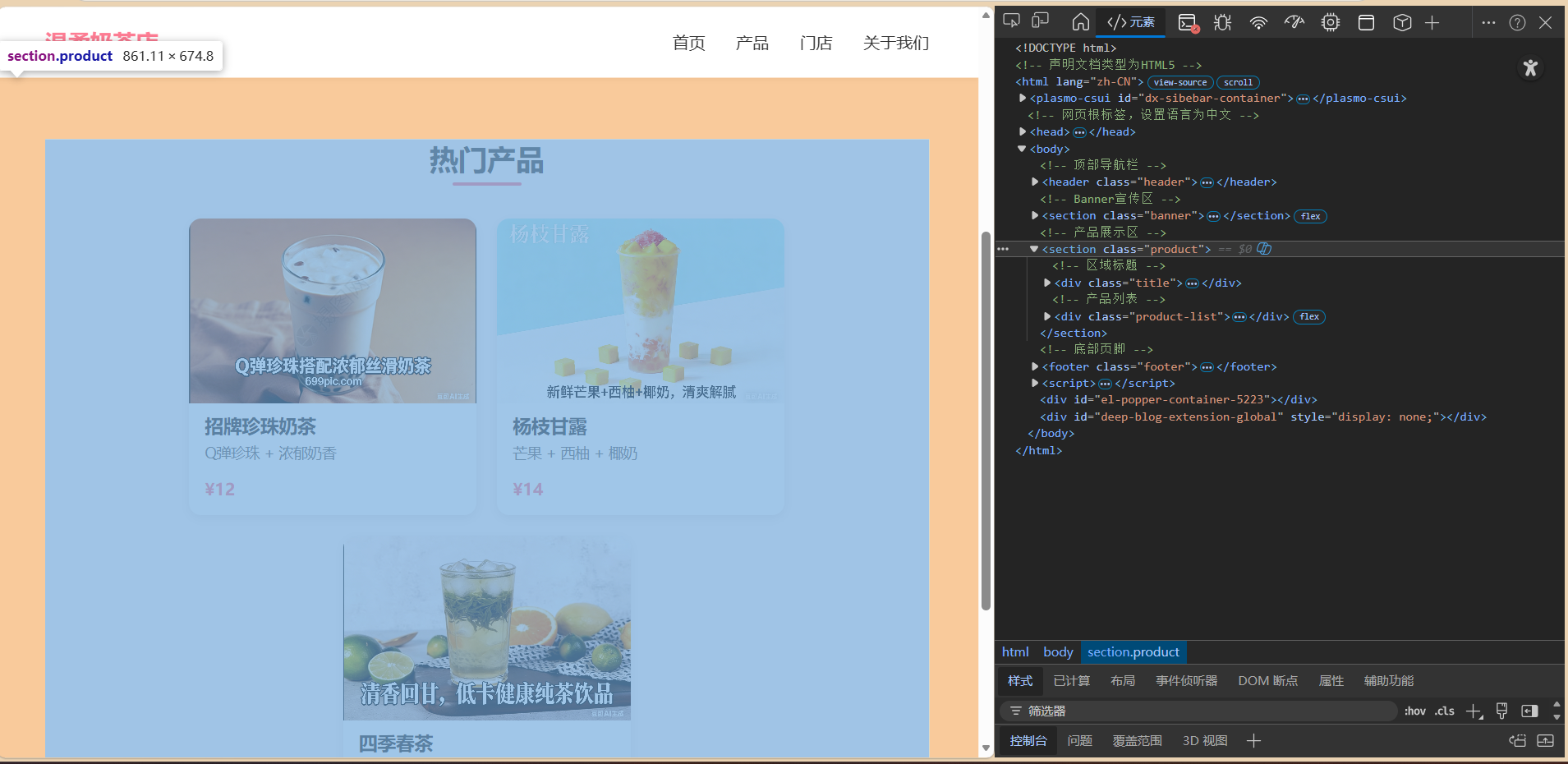
Task: Select the el-popper-container-5223 div line
Action: tap(1179, 399)
